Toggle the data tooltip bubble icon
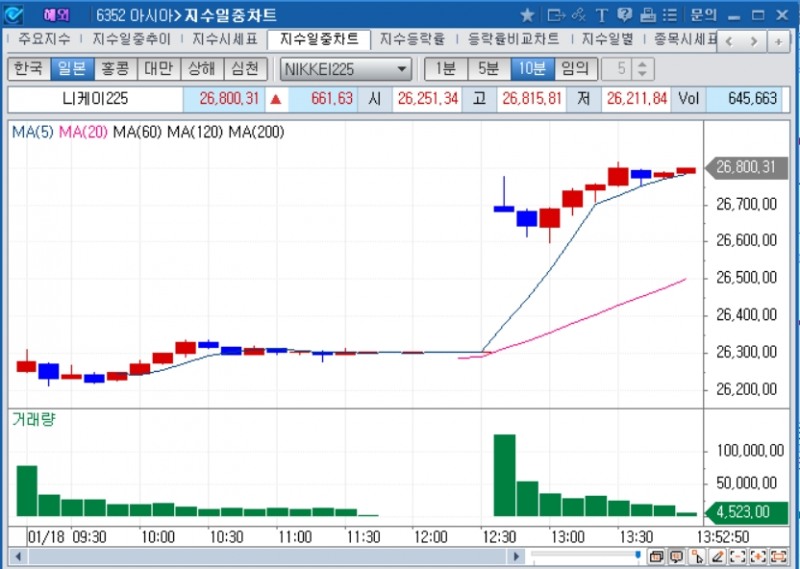The height and width of the screenshot is (569, 800). coord(677,556)
